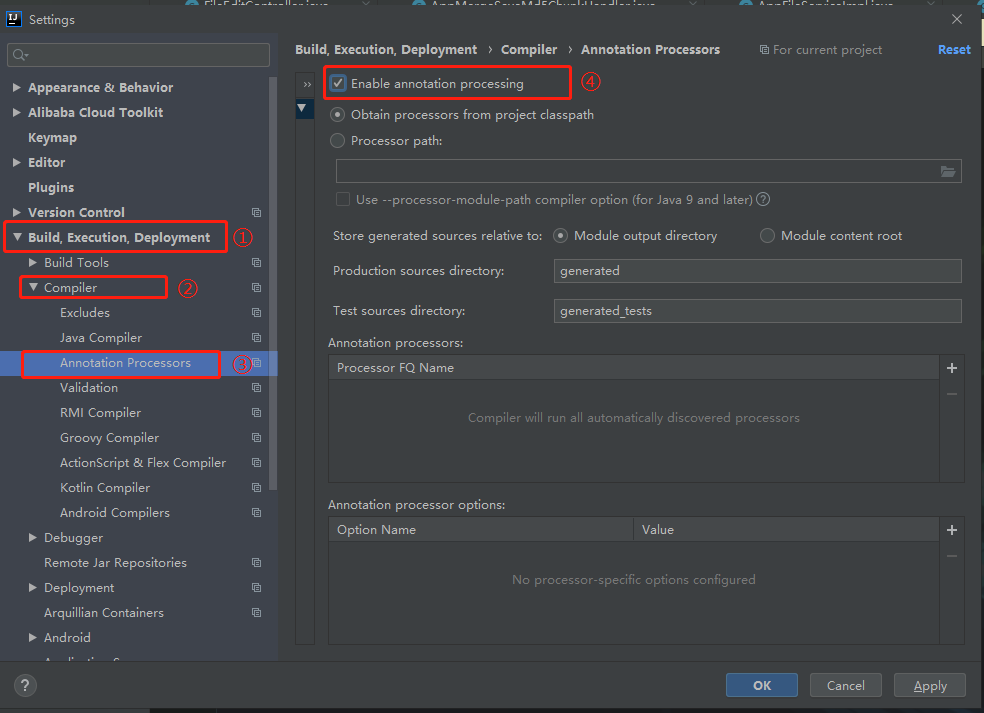Image resolution: width=984 pixels, height=713 pixels.
Task: Click the project-level icon beside Groovy Compiler
Action: click(x=257, y=437)
